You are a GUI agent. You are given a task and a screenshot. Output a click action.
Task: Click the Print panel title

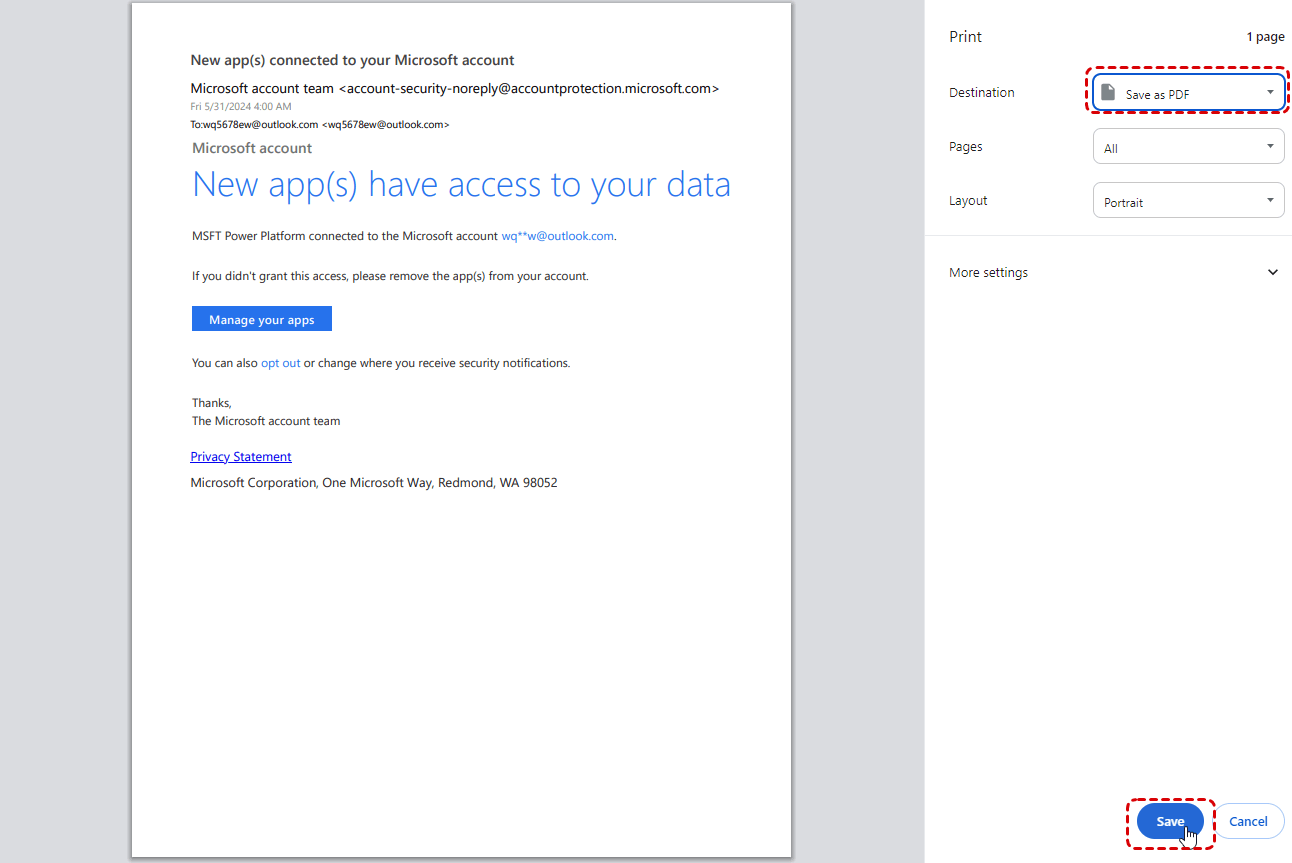click(965, 37)
